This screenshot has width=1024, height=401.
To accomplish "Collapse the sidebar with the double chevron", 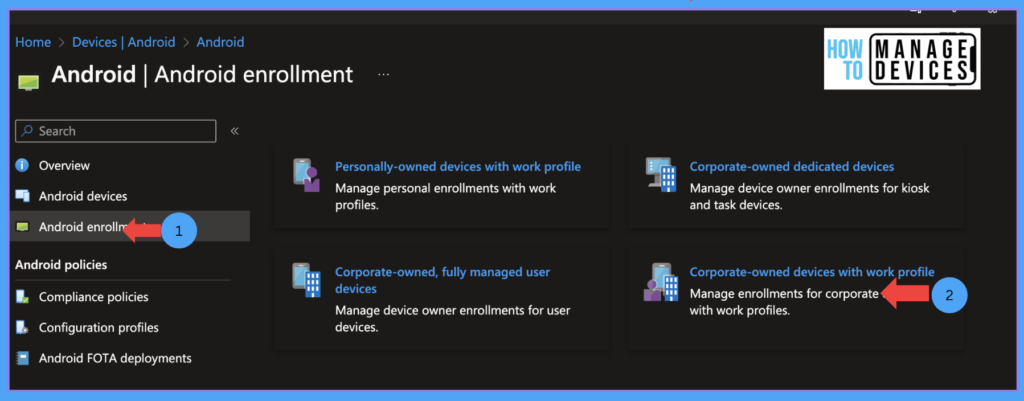I will (x=235, y=131).
